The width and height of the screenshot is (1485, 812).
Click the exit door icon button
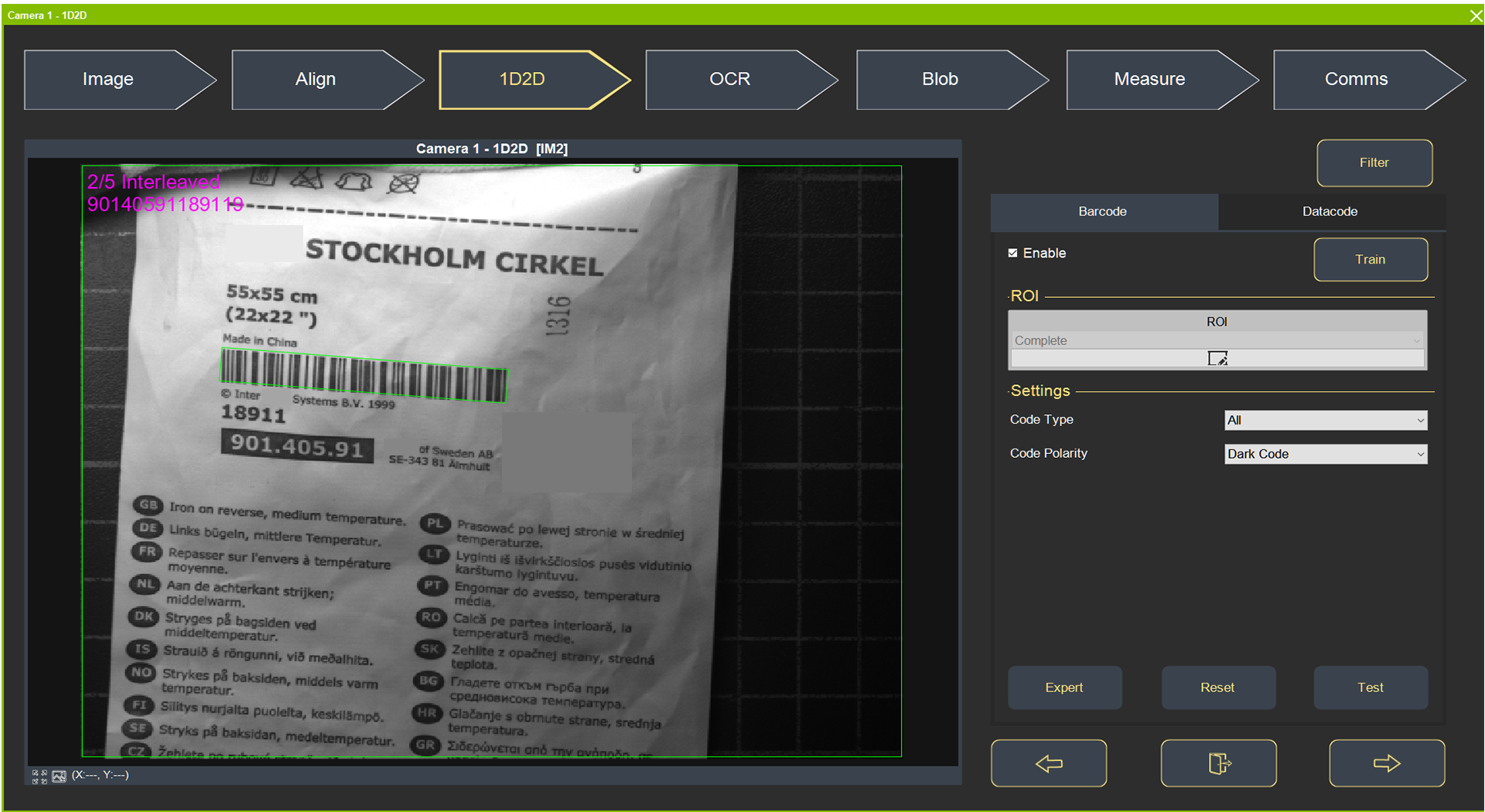1219,763
